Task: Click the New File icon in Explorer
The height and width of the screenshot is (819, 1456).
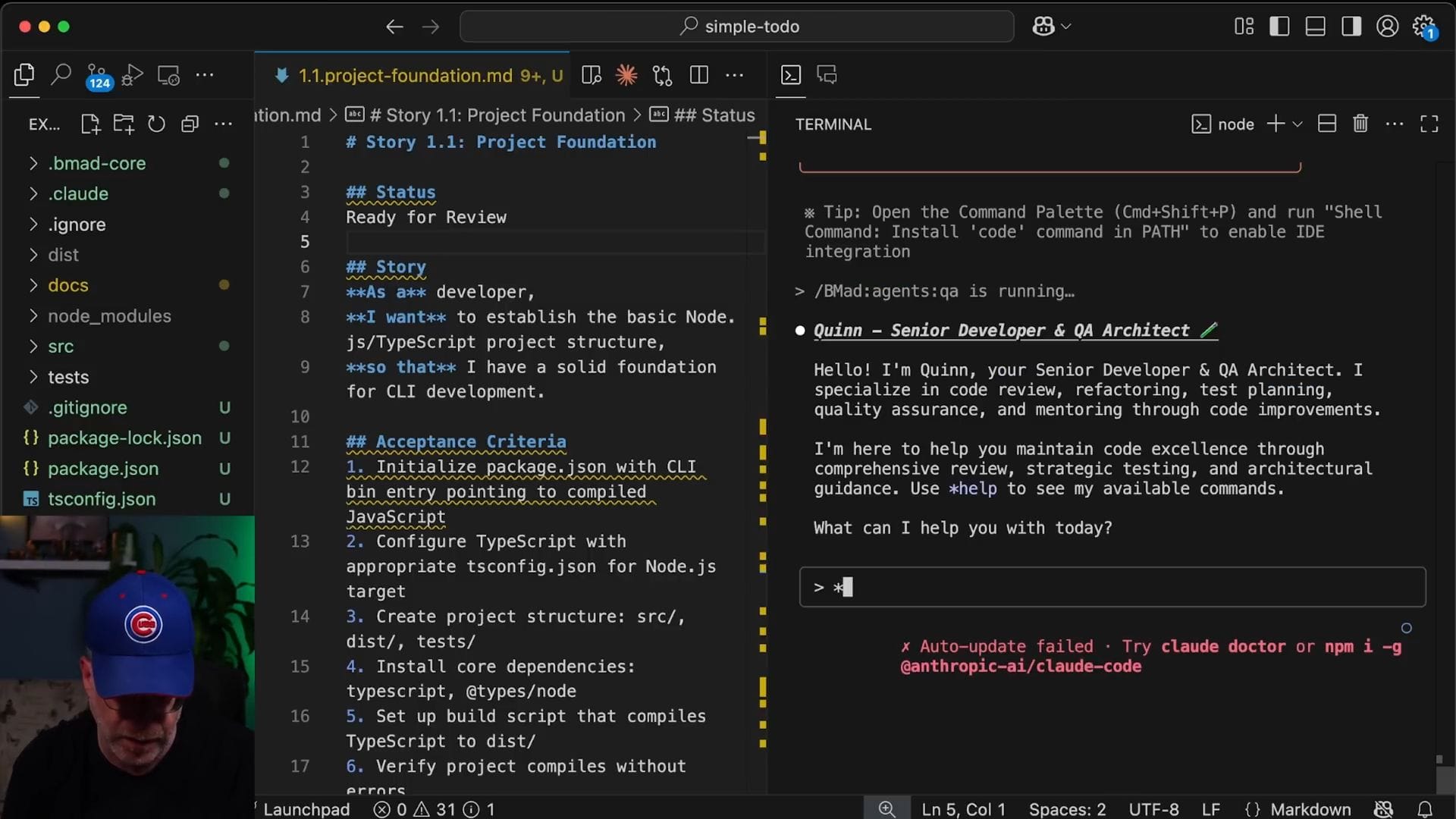Action: click(90, 124)
